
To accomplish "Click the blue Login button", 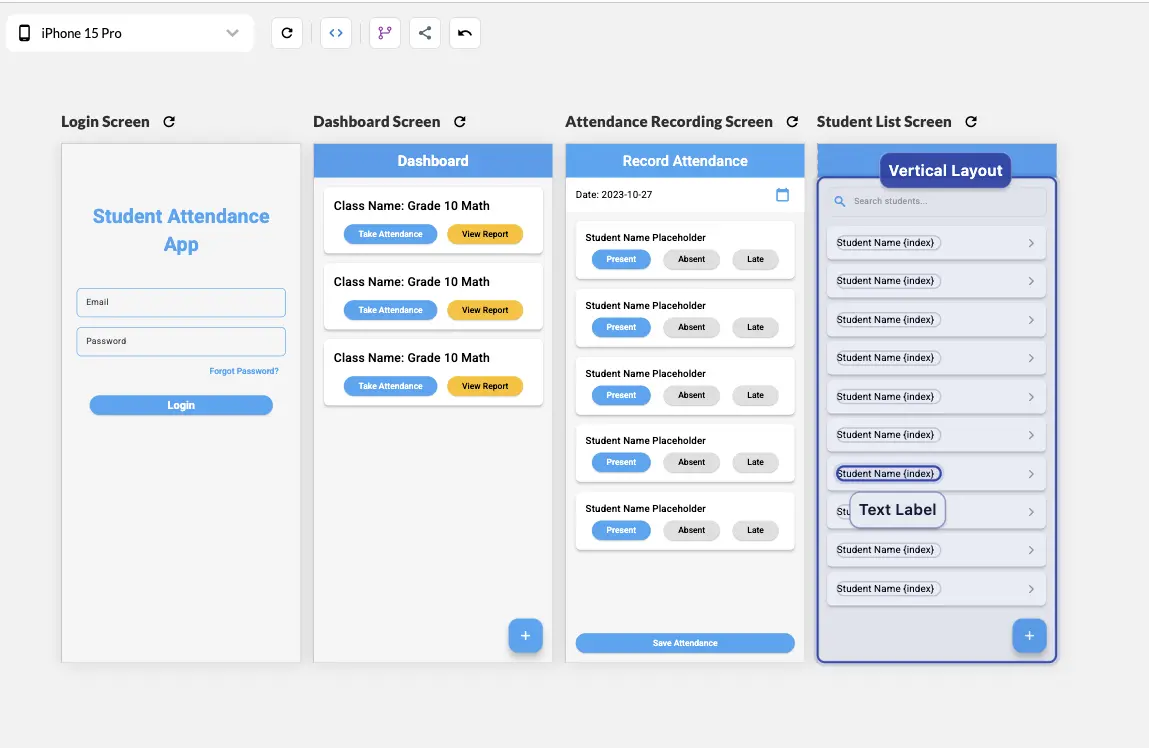I will click(181, 405).
